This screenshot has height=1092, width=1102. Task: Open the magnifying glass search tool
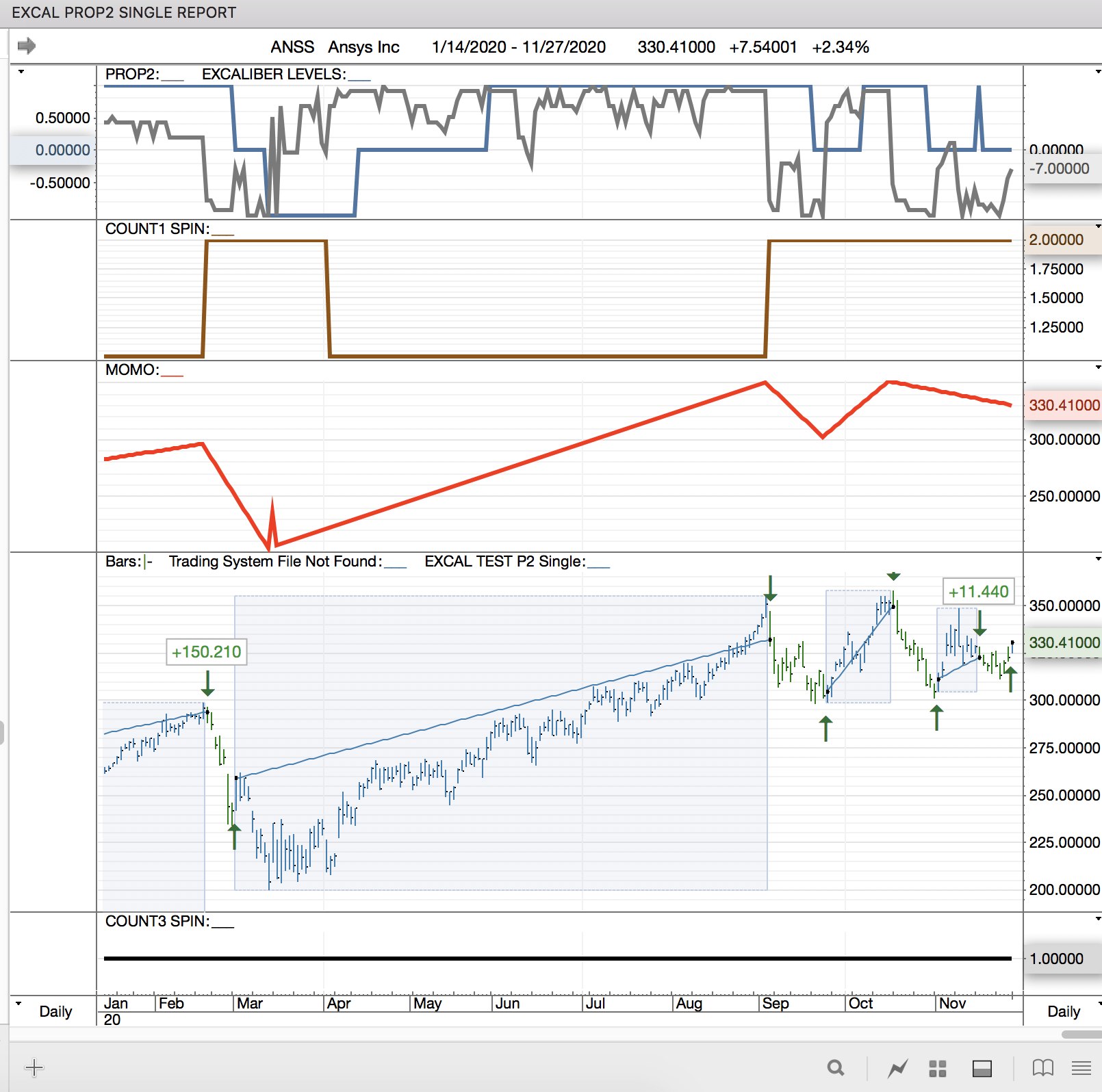pos(835,1067)
